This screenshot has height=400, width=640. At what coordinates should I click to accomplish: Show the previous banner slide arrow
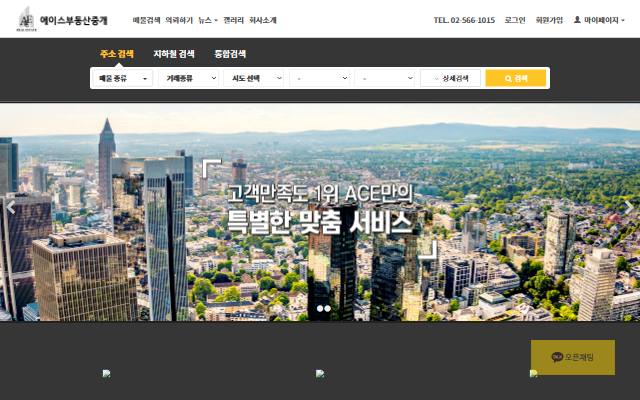click(x=11, y=207)
